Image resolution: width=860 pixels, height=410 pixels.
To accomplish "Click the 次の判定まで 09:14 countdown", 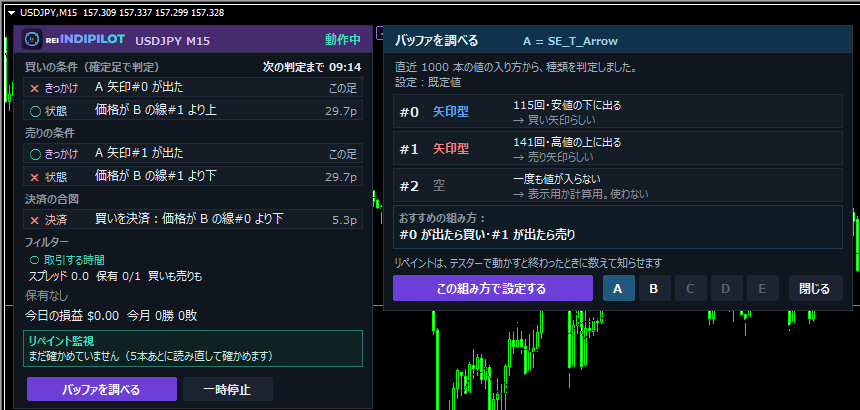I will (312, 67).
